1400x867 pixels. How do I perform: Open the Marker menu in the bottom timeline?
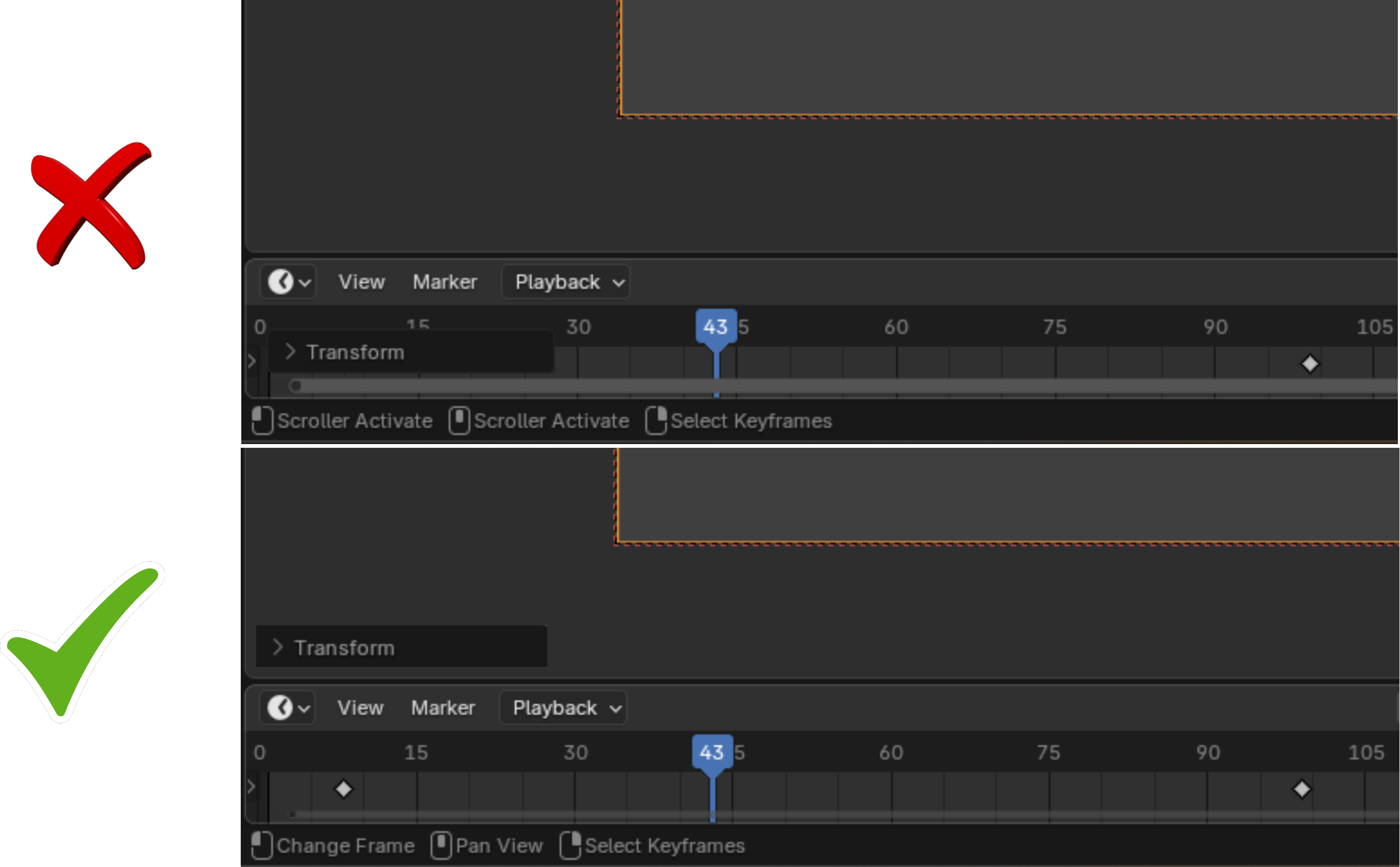coord(443,708)
